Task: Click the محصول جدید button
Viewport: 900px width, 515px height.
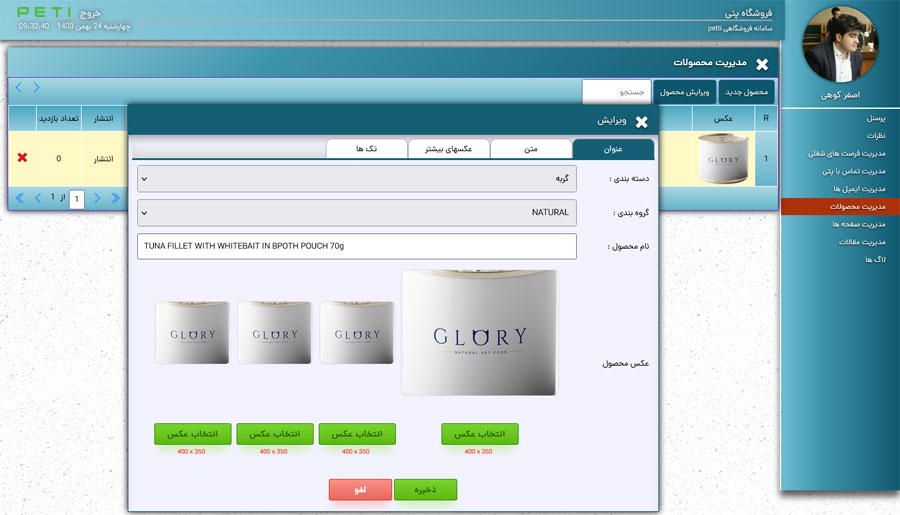Action: pos(746,92)
